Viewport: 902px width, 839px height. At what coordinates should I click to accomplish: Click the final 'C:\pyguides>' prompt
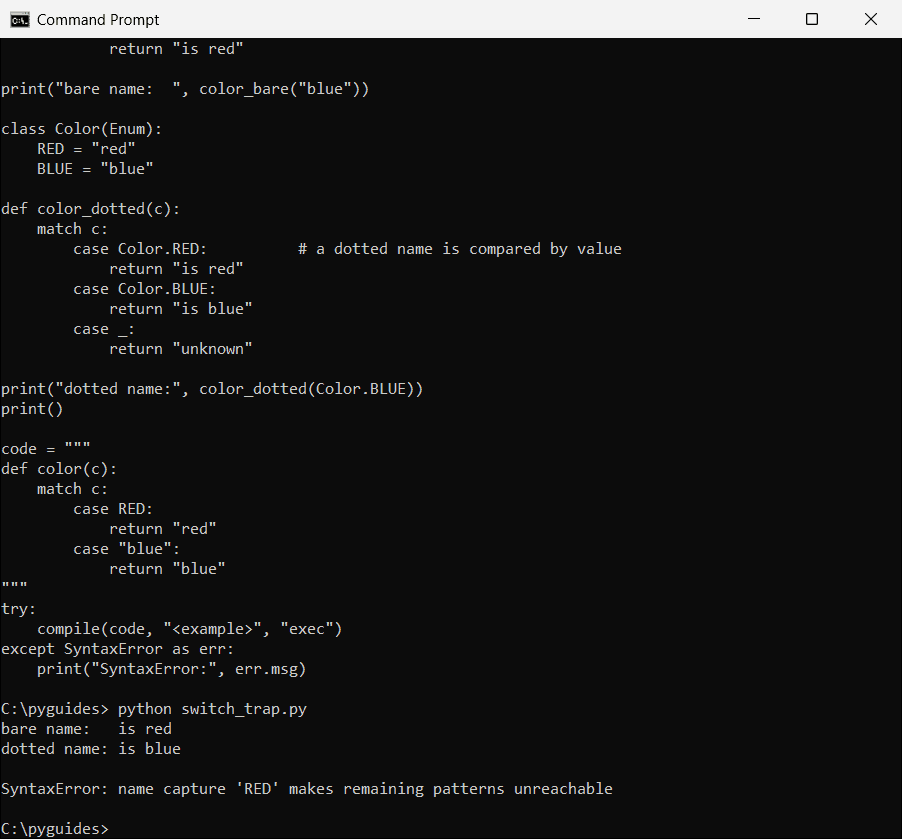tap(55, 829)
